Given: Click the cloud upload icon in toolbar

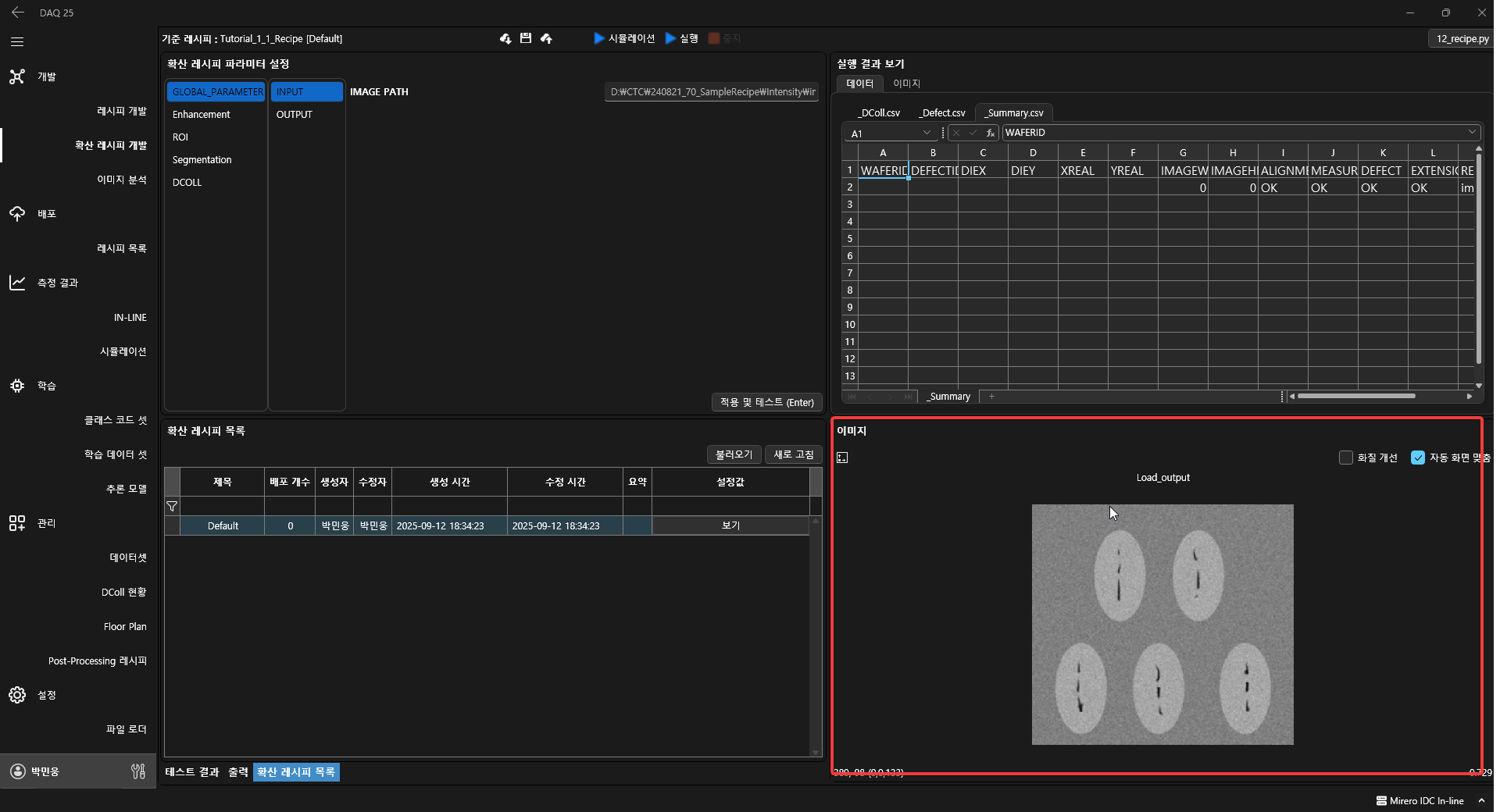Looking at the screenshot, I should (x=546, y=38).
